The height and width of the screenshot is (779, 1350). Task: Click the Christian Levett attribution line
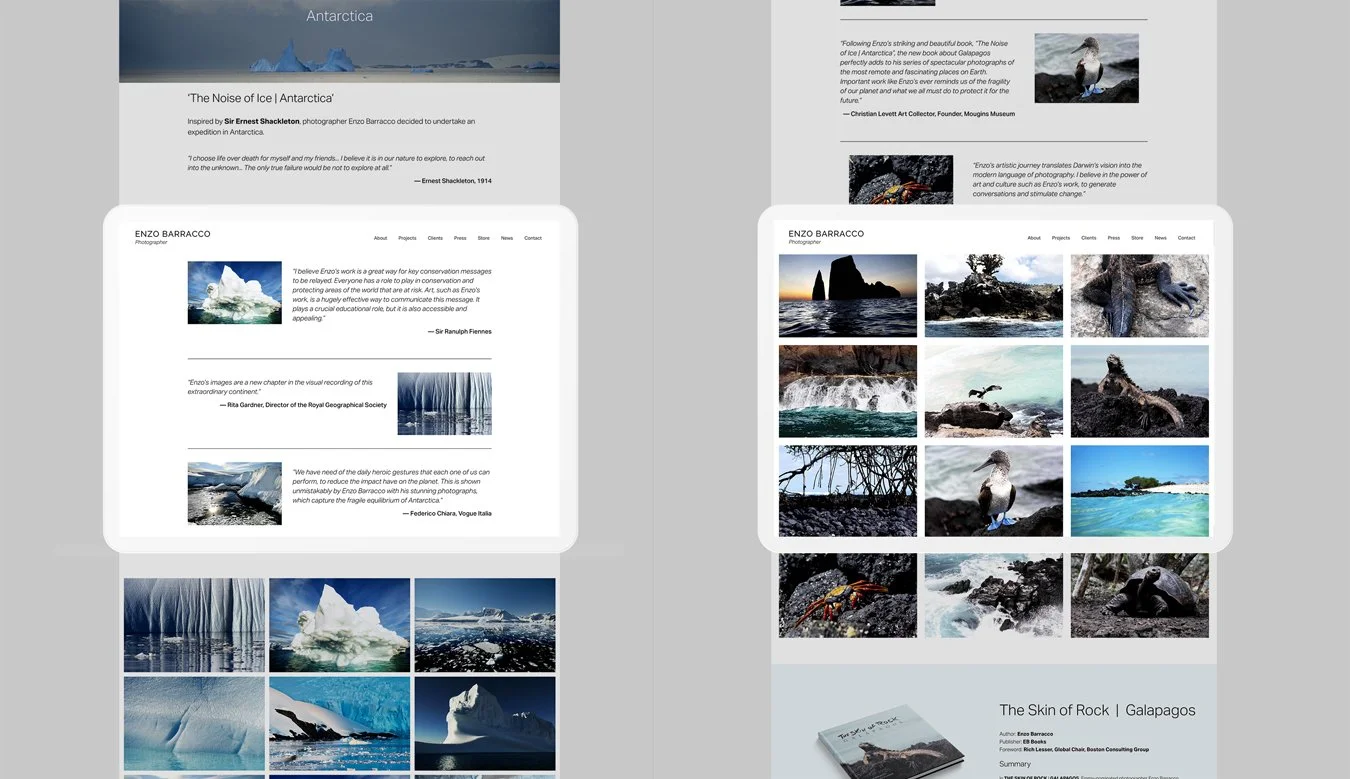[929, 114]
